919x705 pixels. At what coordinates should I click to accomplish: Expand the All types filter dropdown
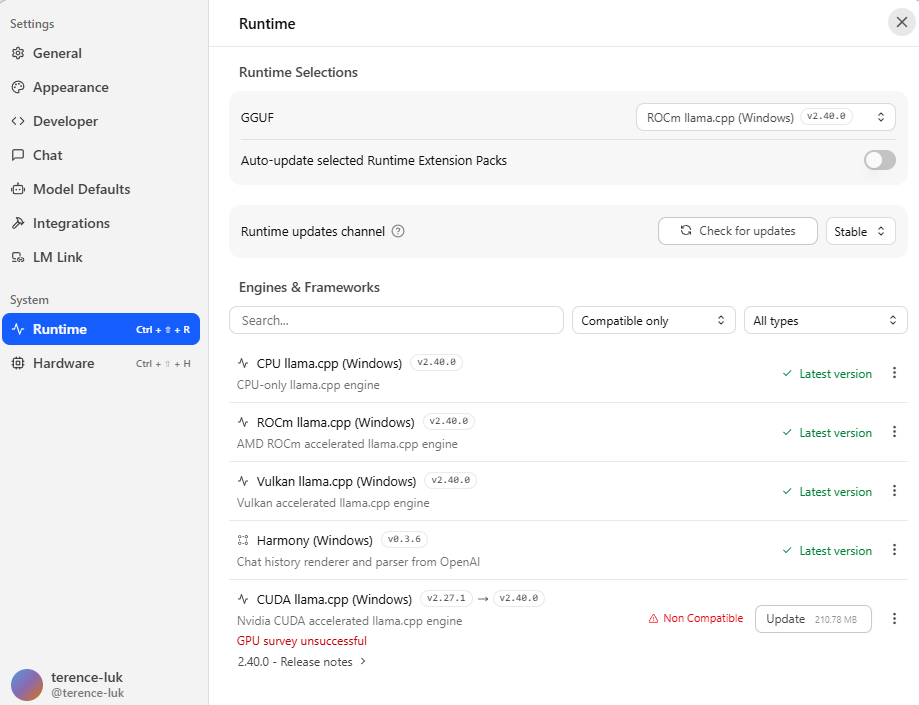point(825,321)
